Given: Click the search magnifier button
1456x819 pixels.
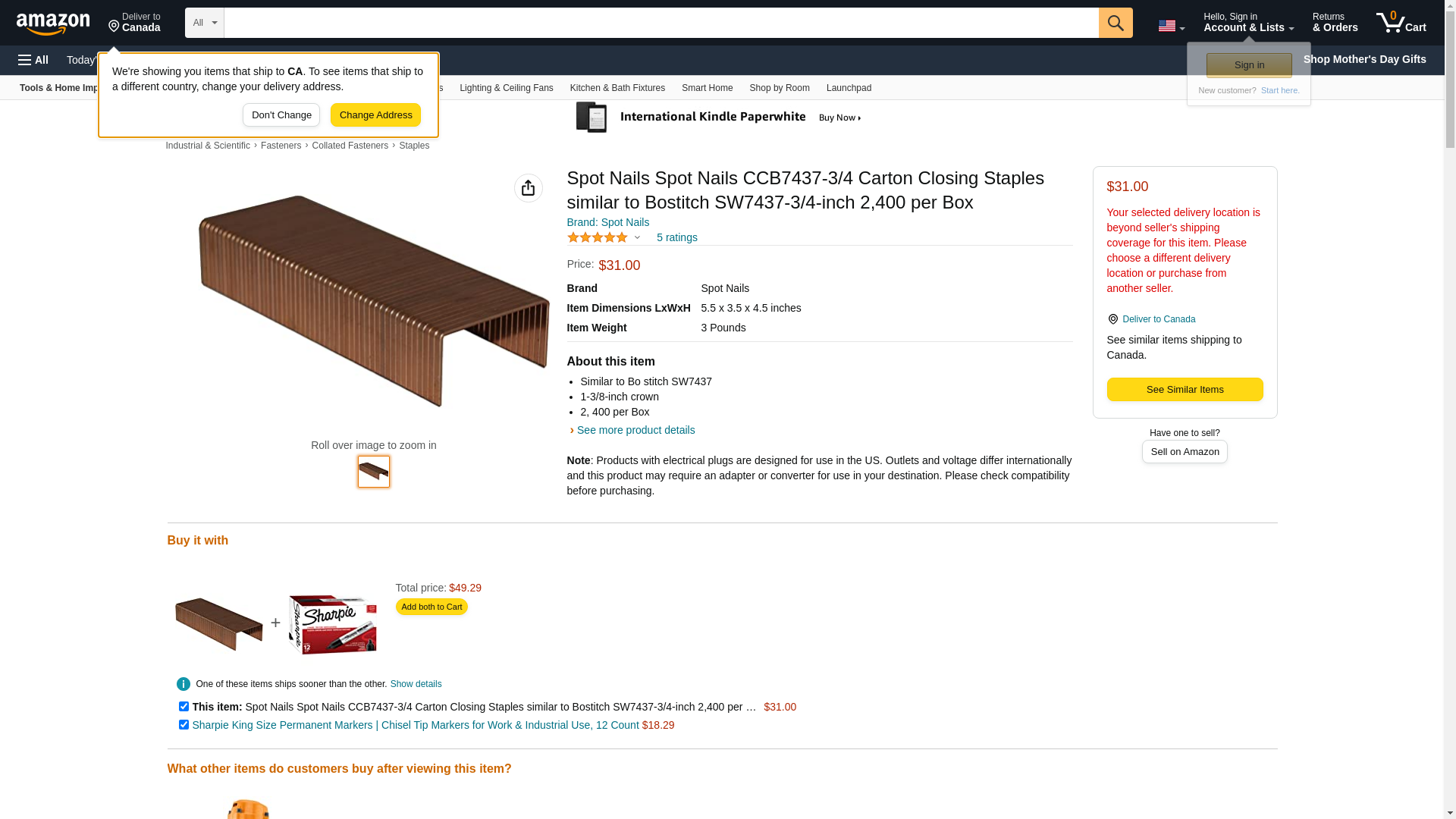Looking at the screenshot, I should [1115, 23].
